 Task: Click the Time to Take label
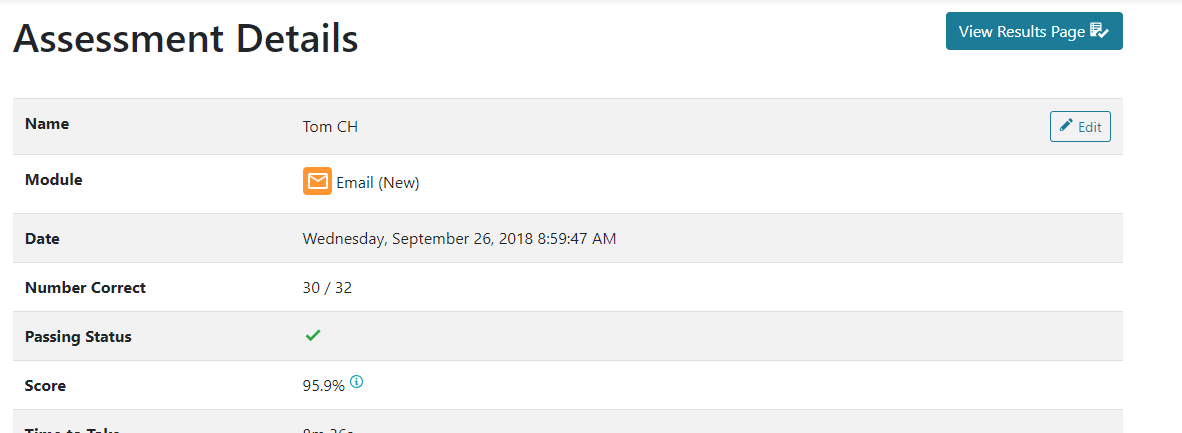tap(72, 430)
